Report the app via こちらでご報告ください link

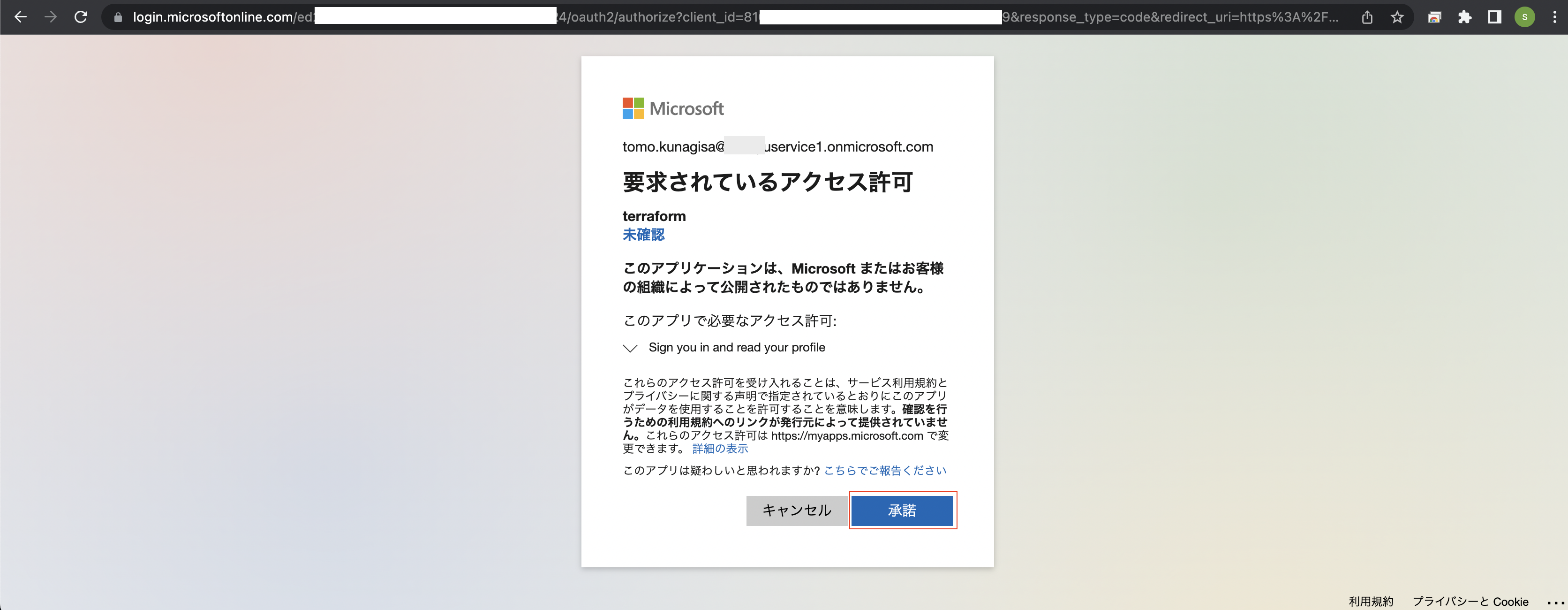pyautogui.click(x=884, y=470)
